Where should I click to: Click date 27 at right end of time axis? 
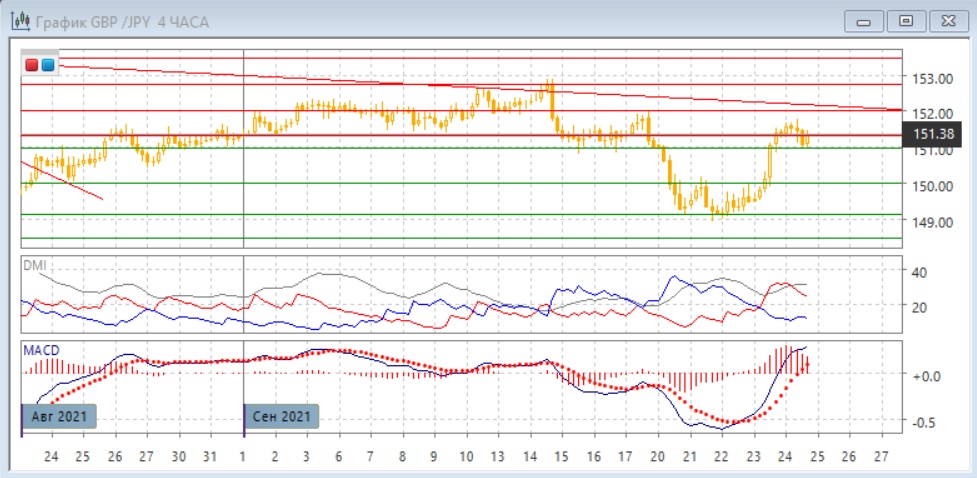click(x=880, y=455)
